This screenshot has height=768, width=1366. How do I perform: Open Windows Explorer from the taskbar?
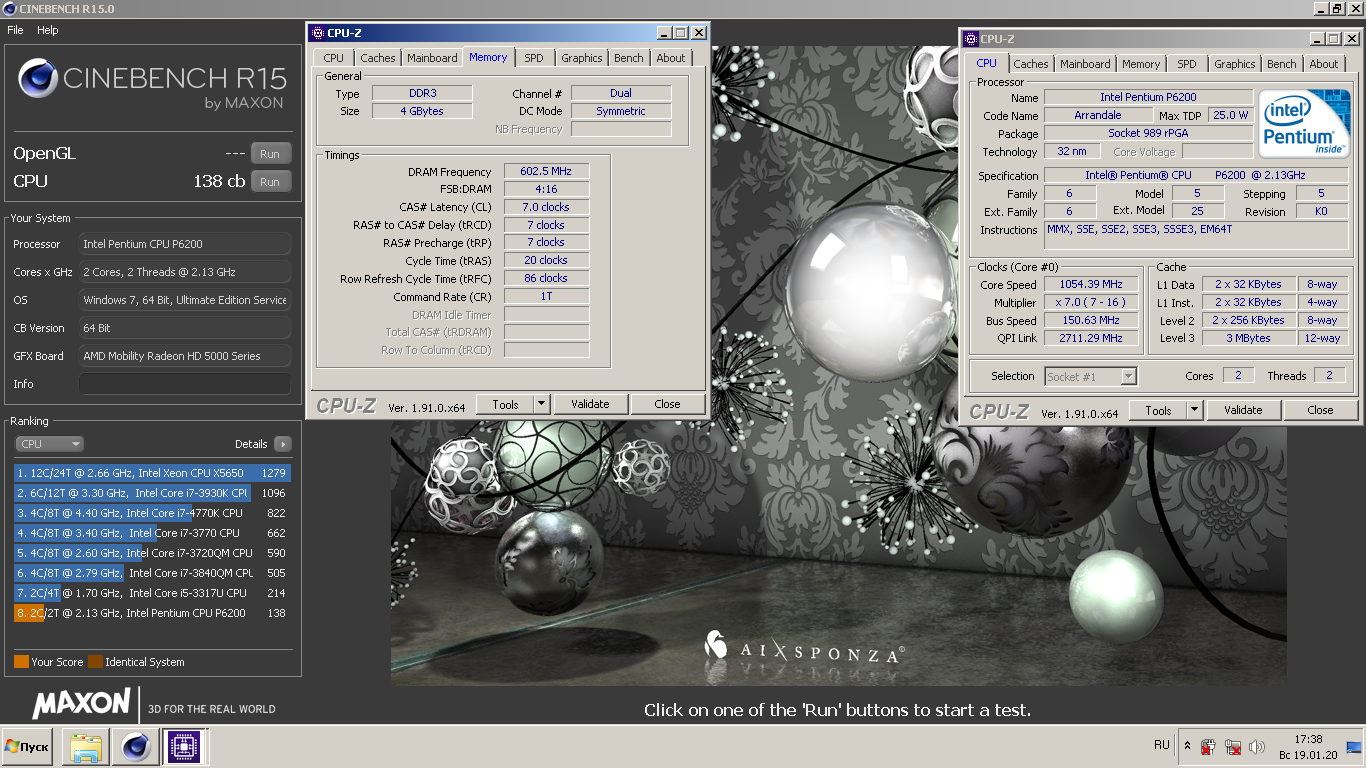pos(85,747)
